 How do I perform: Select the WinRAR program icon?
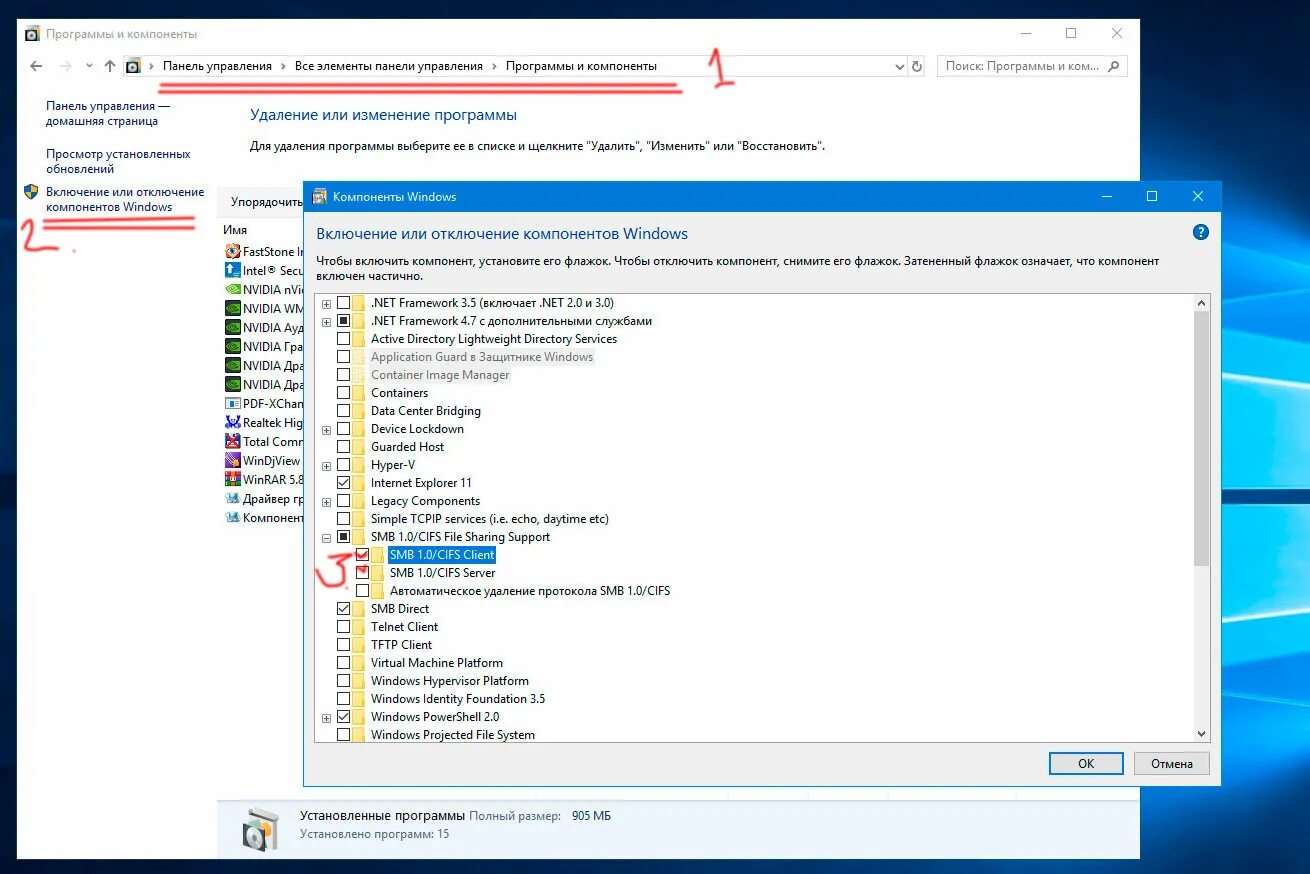tap(233, 480)
